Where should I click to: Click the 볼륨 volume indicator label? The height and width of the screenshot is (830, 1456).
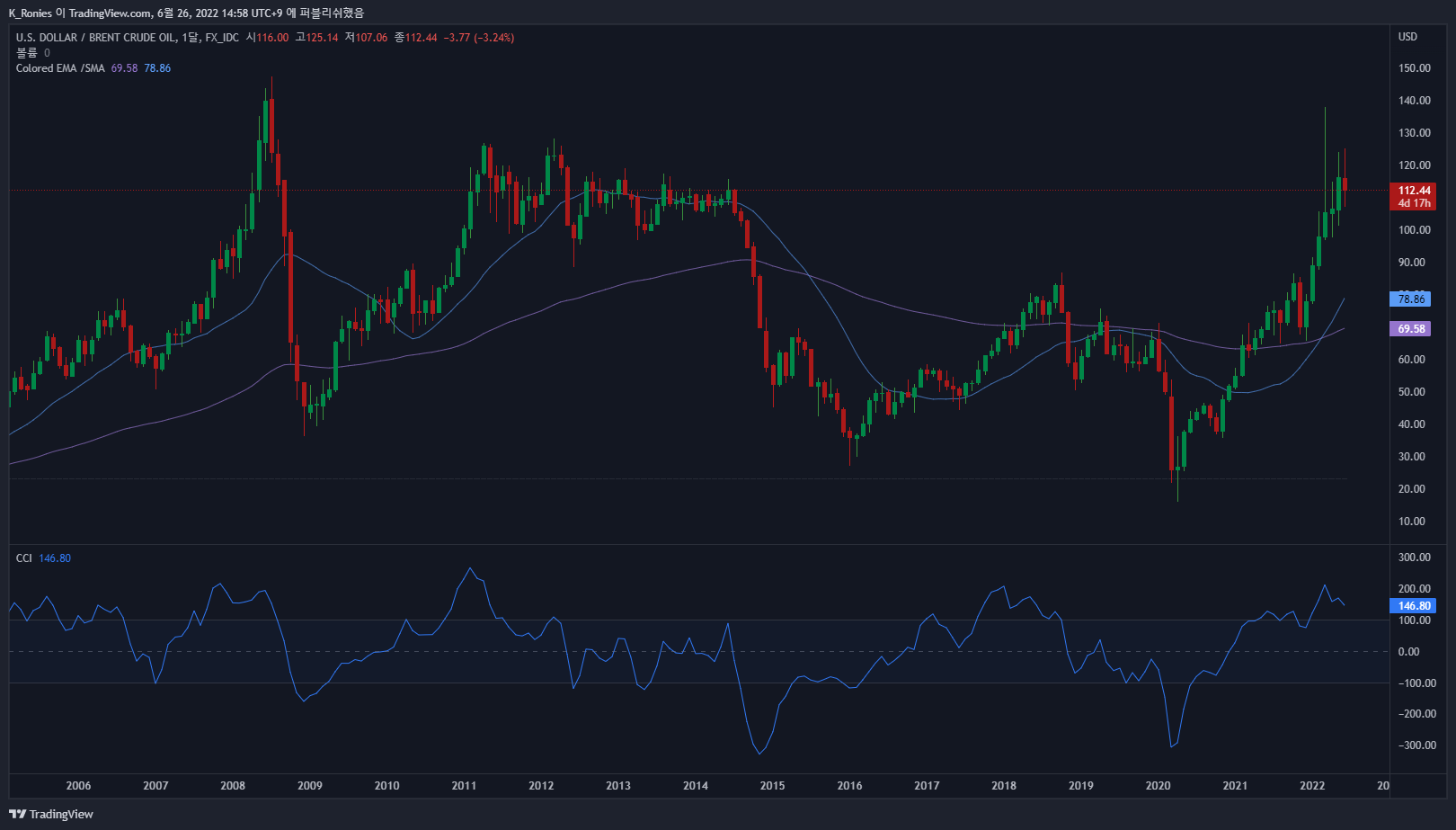27,53
